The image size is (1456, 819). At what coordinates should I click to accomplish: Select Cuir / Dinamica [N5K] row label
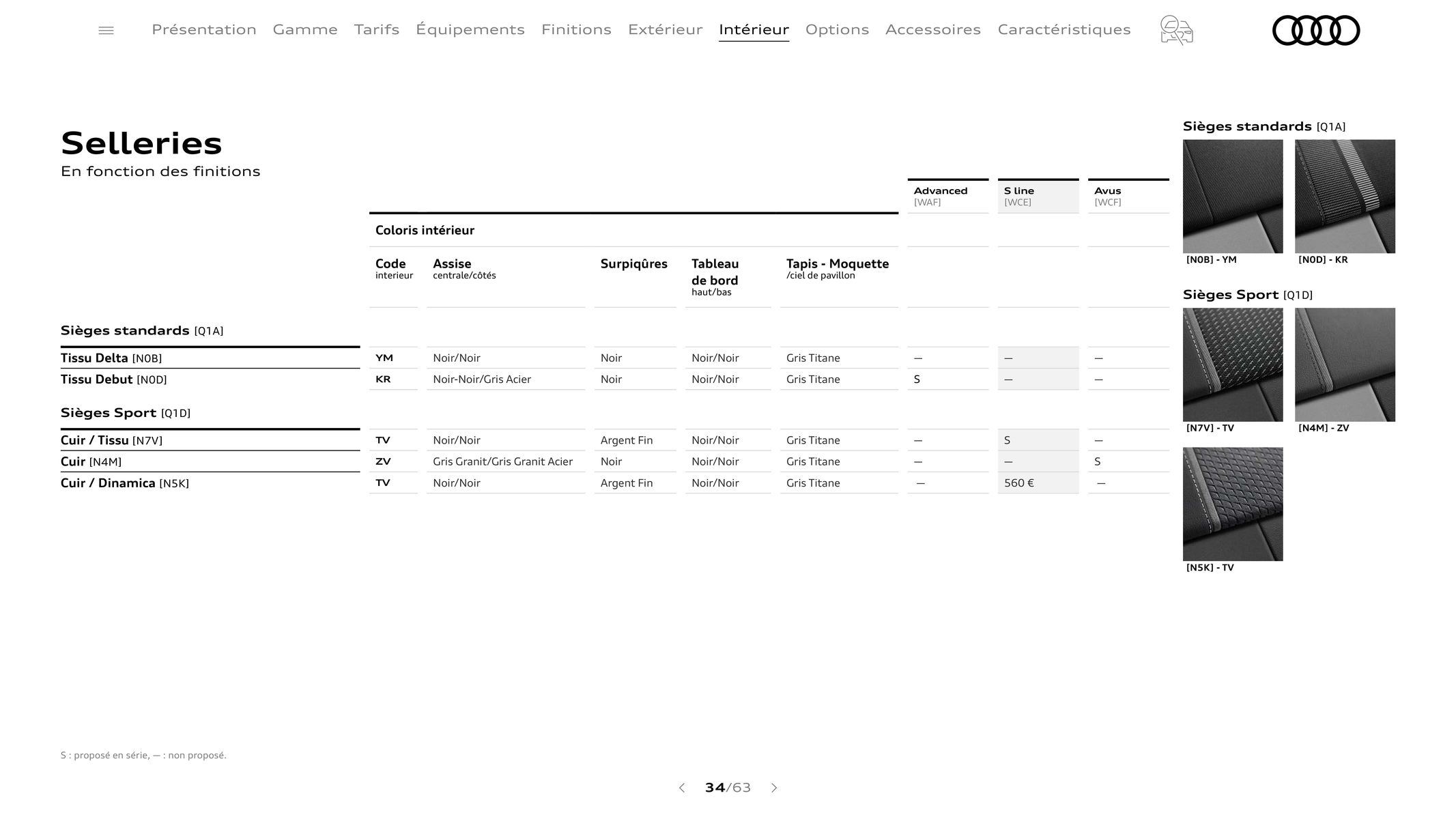125,483
